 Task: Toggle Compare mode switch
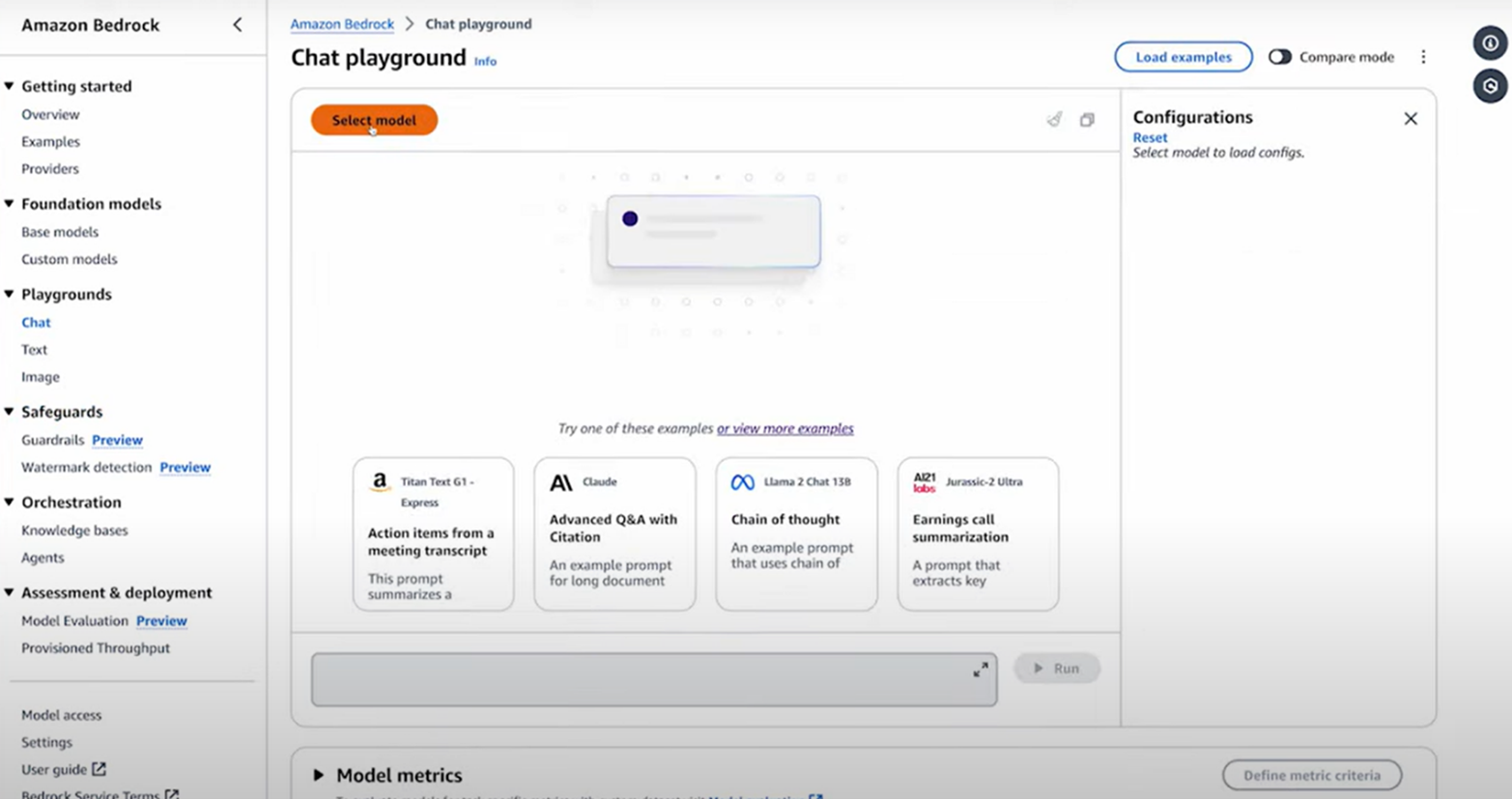[x=1280, y=57]
